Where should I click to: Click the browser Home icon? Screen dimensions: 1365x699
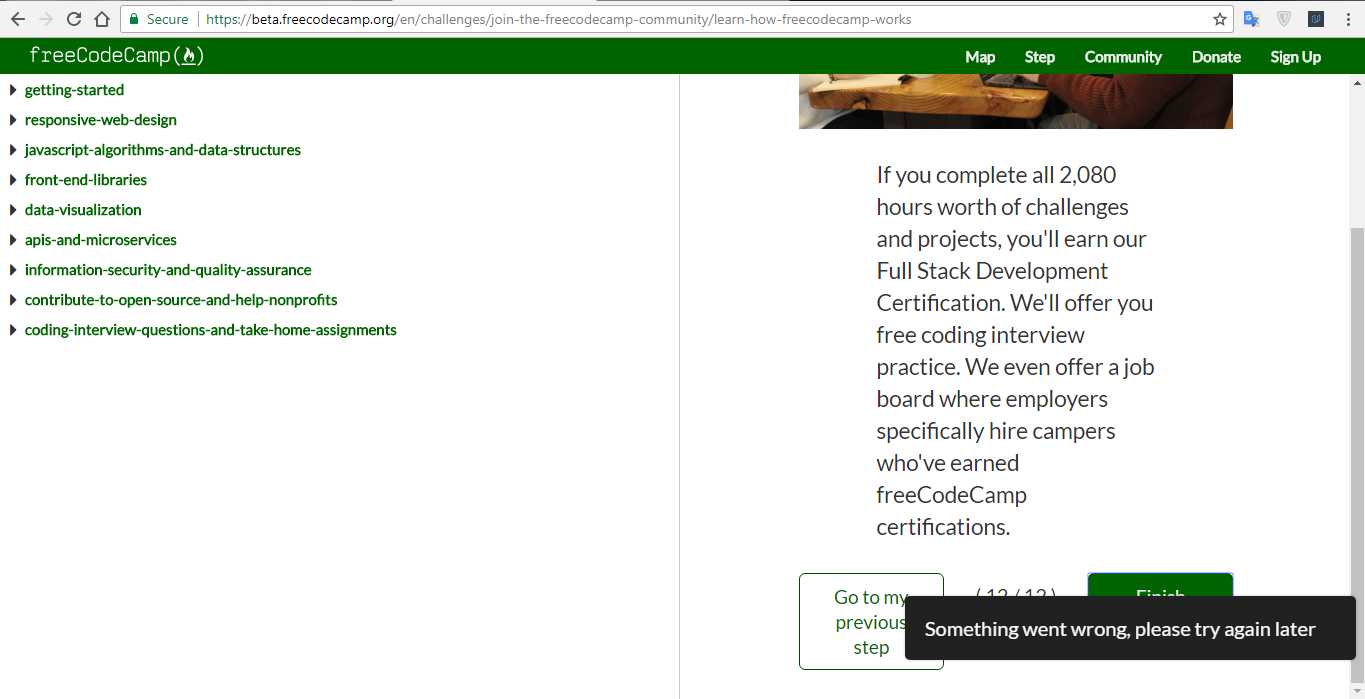(x=101, y=18)
